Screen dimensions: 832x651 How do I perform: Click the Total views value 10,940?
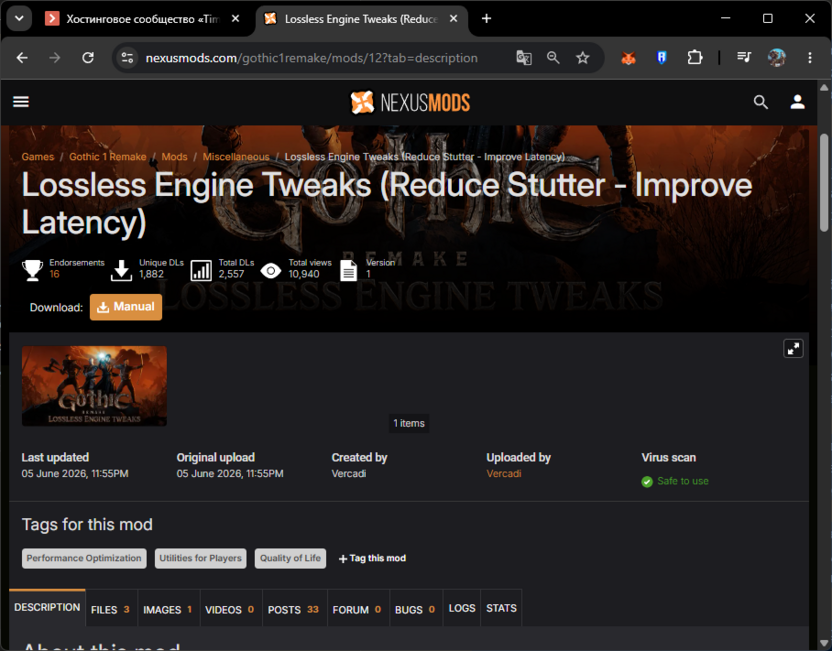coord(304,274)
